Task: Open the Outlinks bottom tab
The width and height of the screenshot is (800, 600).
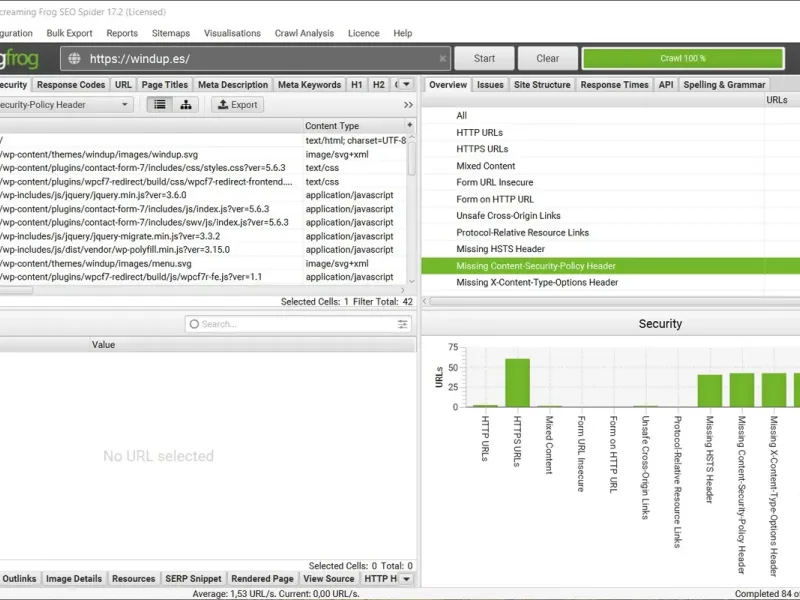Action: click(19, 579)
